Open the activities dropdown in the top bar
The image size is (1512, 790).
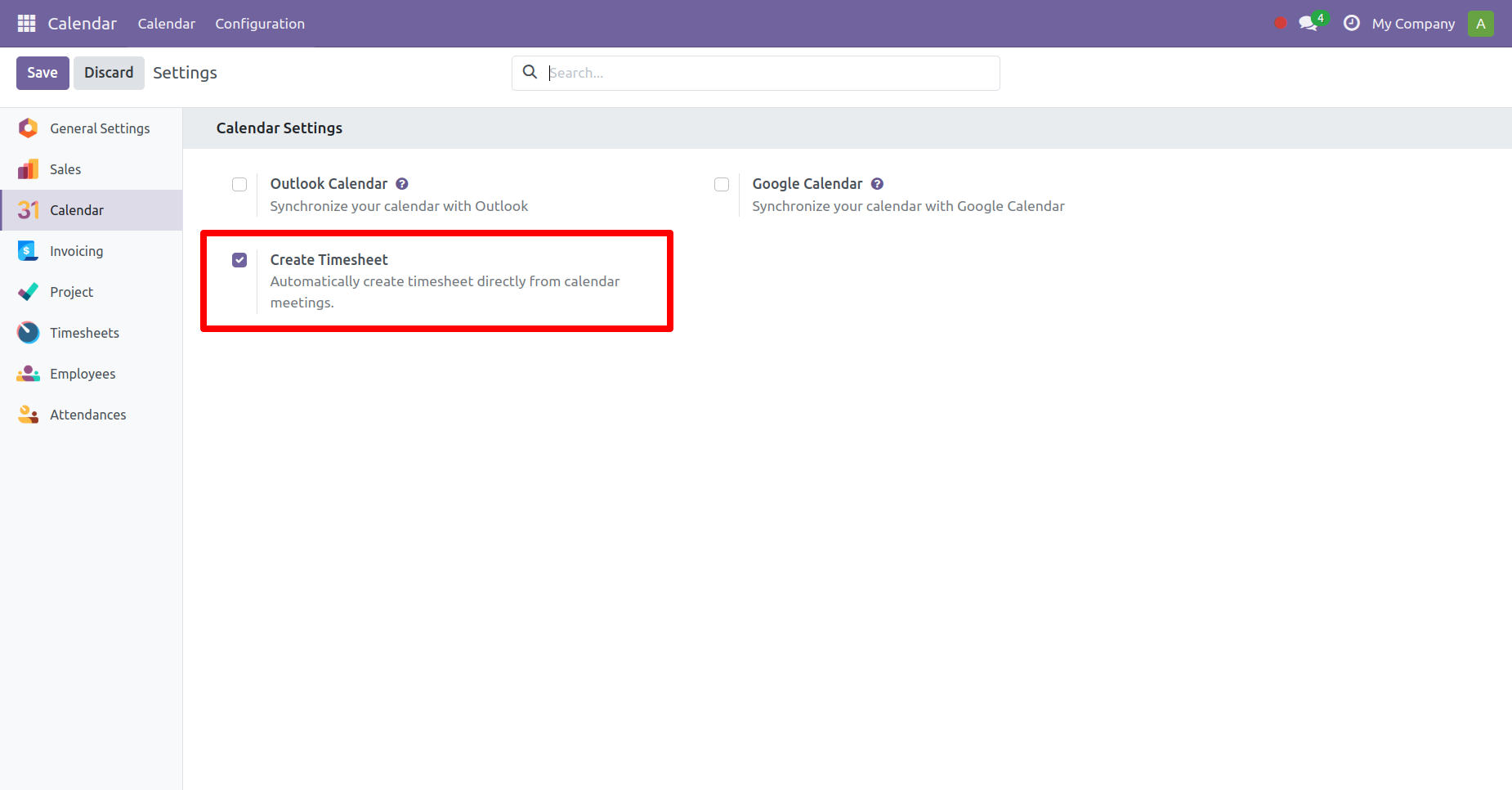[x=1351, y=23]
